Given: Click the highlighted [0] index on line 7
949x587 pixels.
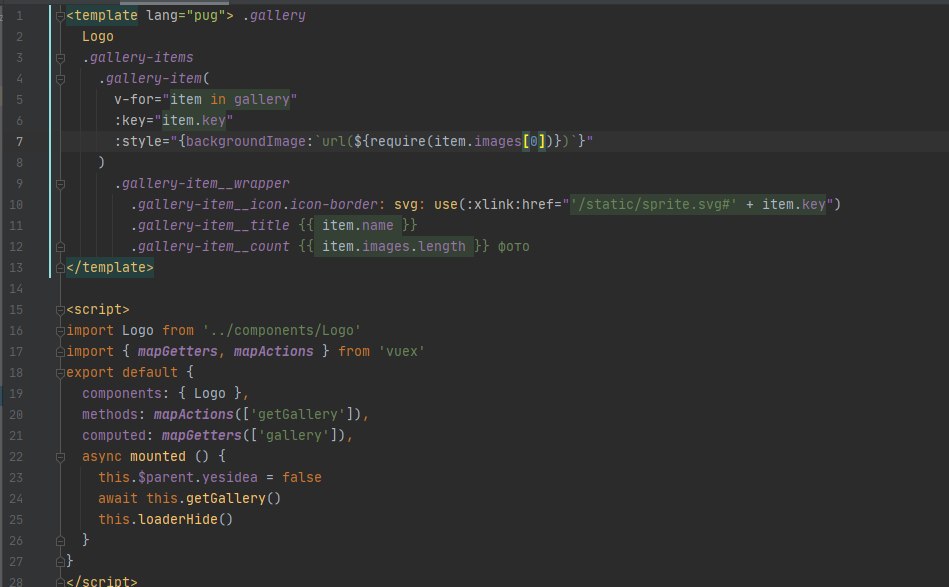Looking at the screenshot, I should point(534,141).
